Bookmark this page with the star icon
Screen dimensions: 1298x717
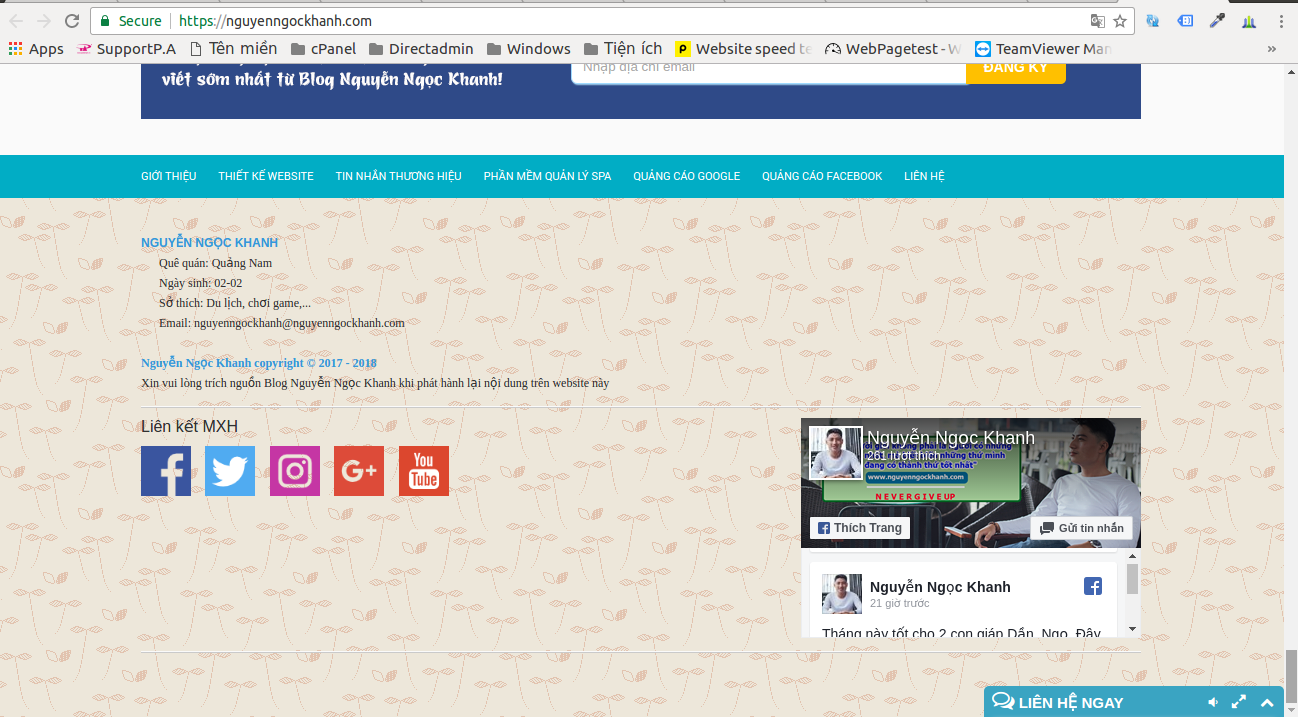tap(1121, 21)
